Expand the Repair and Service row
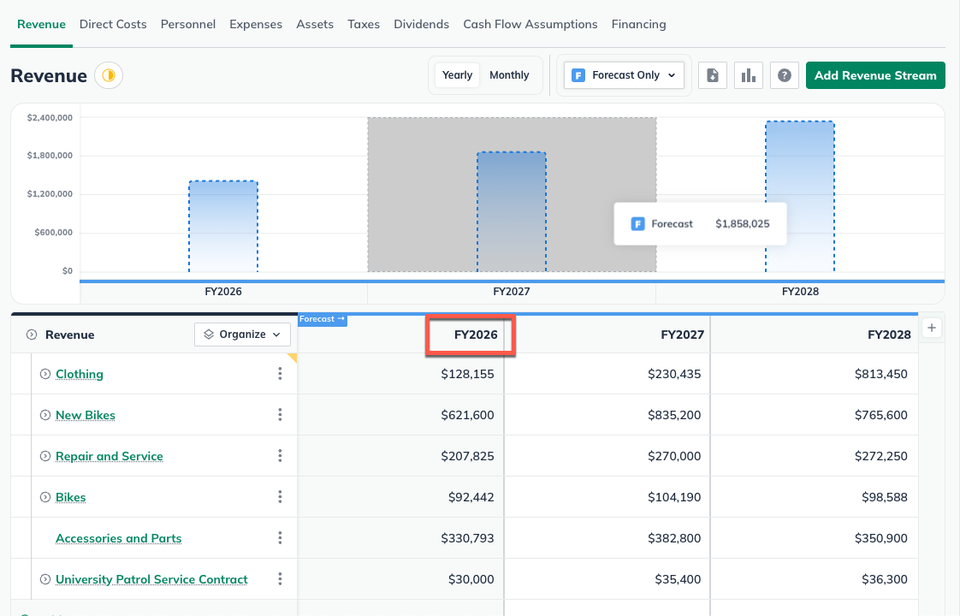Screen dimensions: 960x616 (x=45, y=456)
